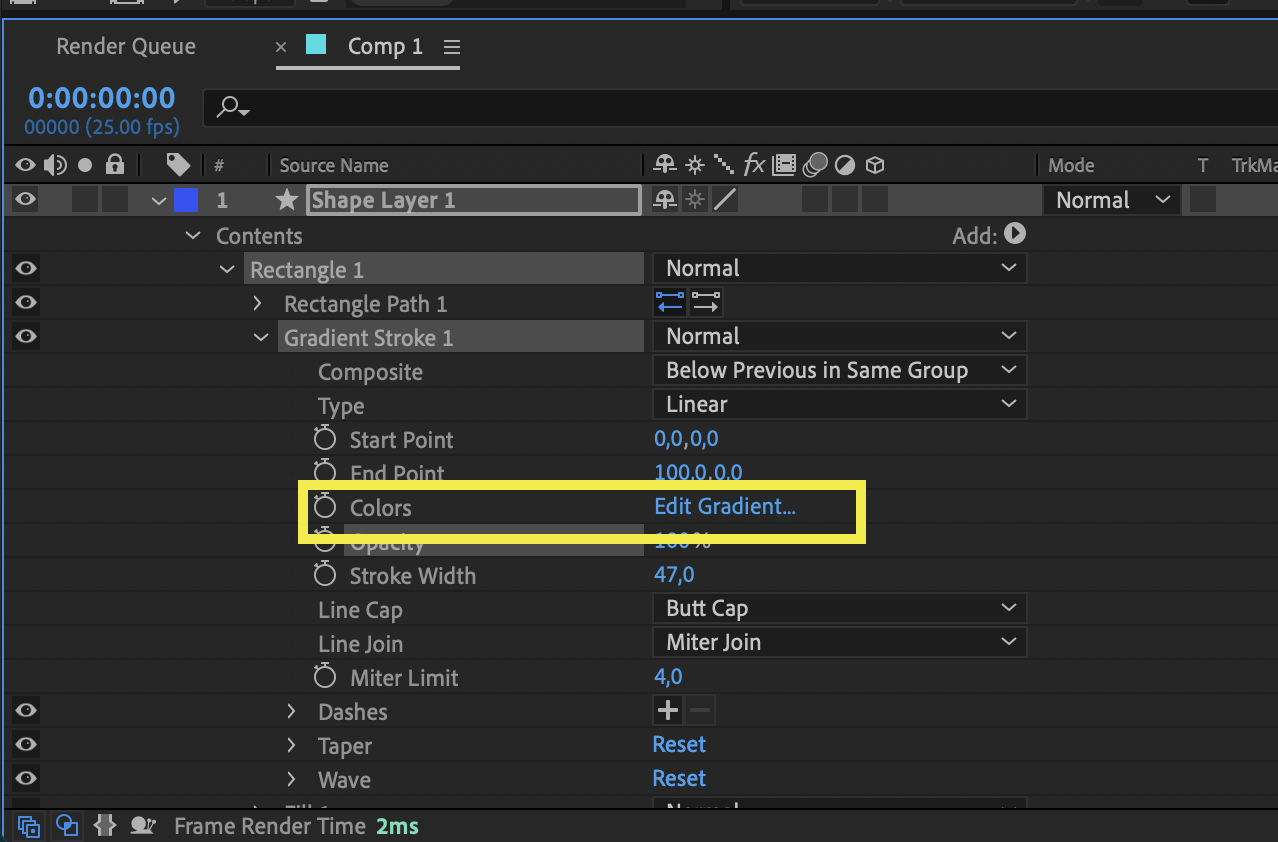Click the Reset link for Wave
The height and width of the screenshot is (842, 1278).
tap(679, 778)
